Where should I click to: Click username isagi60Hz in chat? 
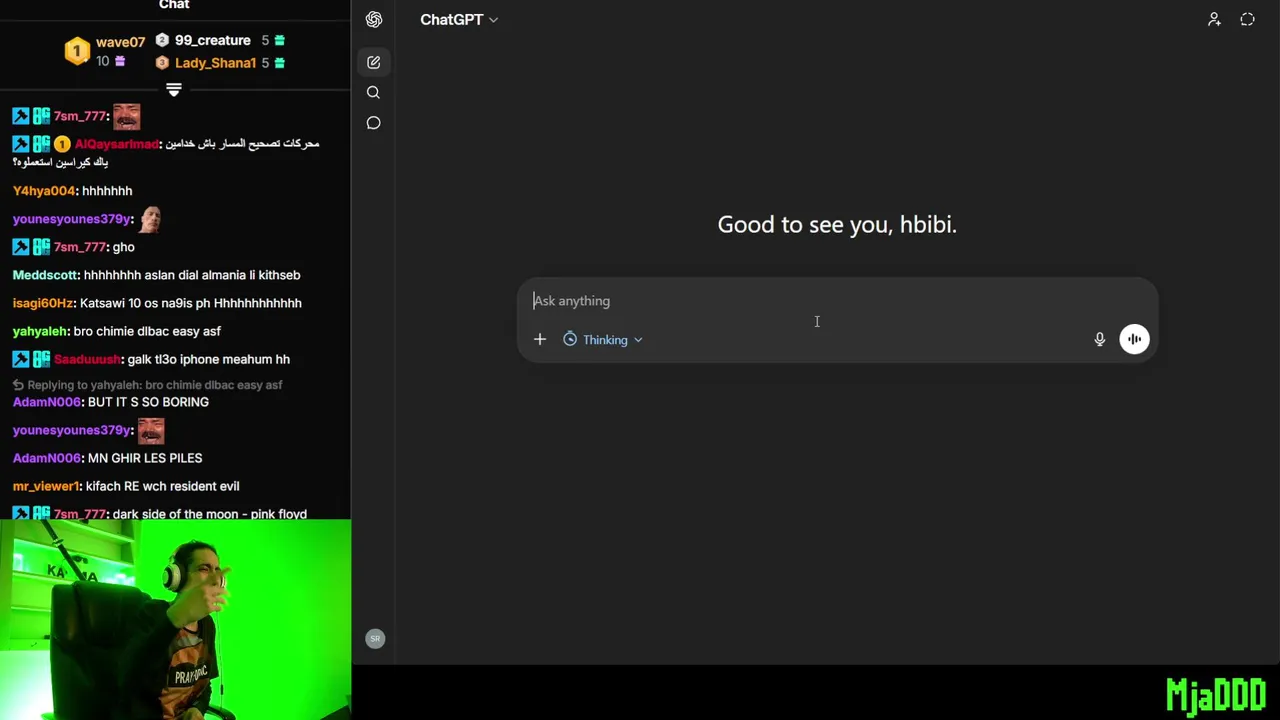(43, 303)
